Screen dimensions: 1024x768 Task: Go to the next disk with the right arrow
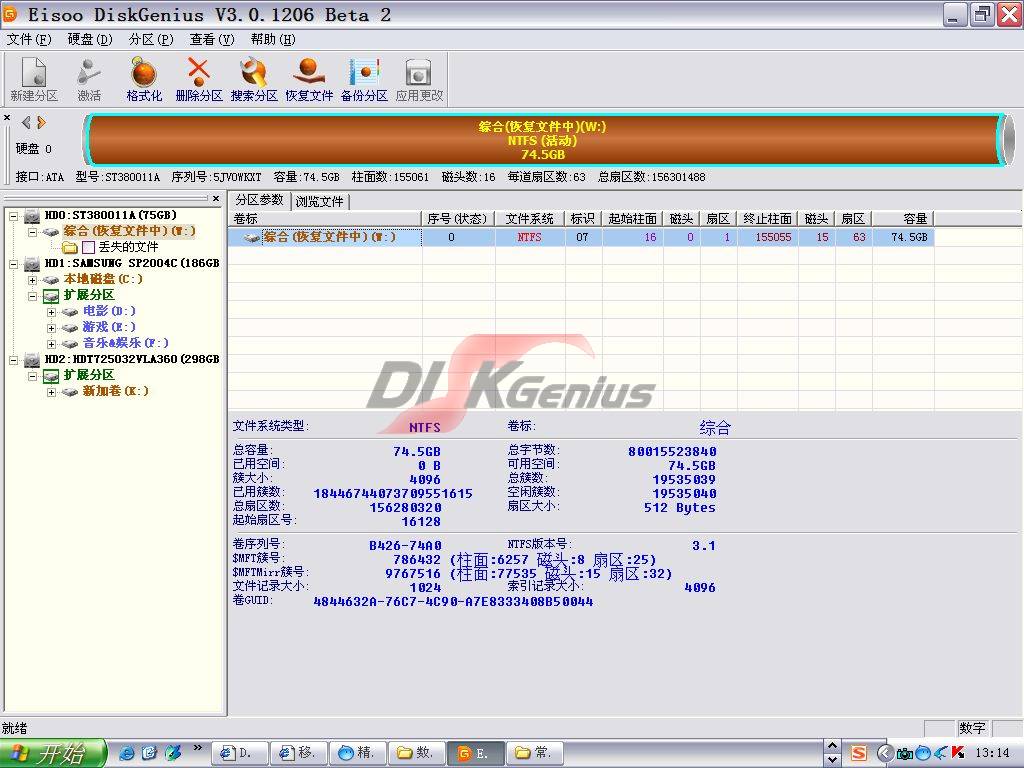tap(41, 122)
